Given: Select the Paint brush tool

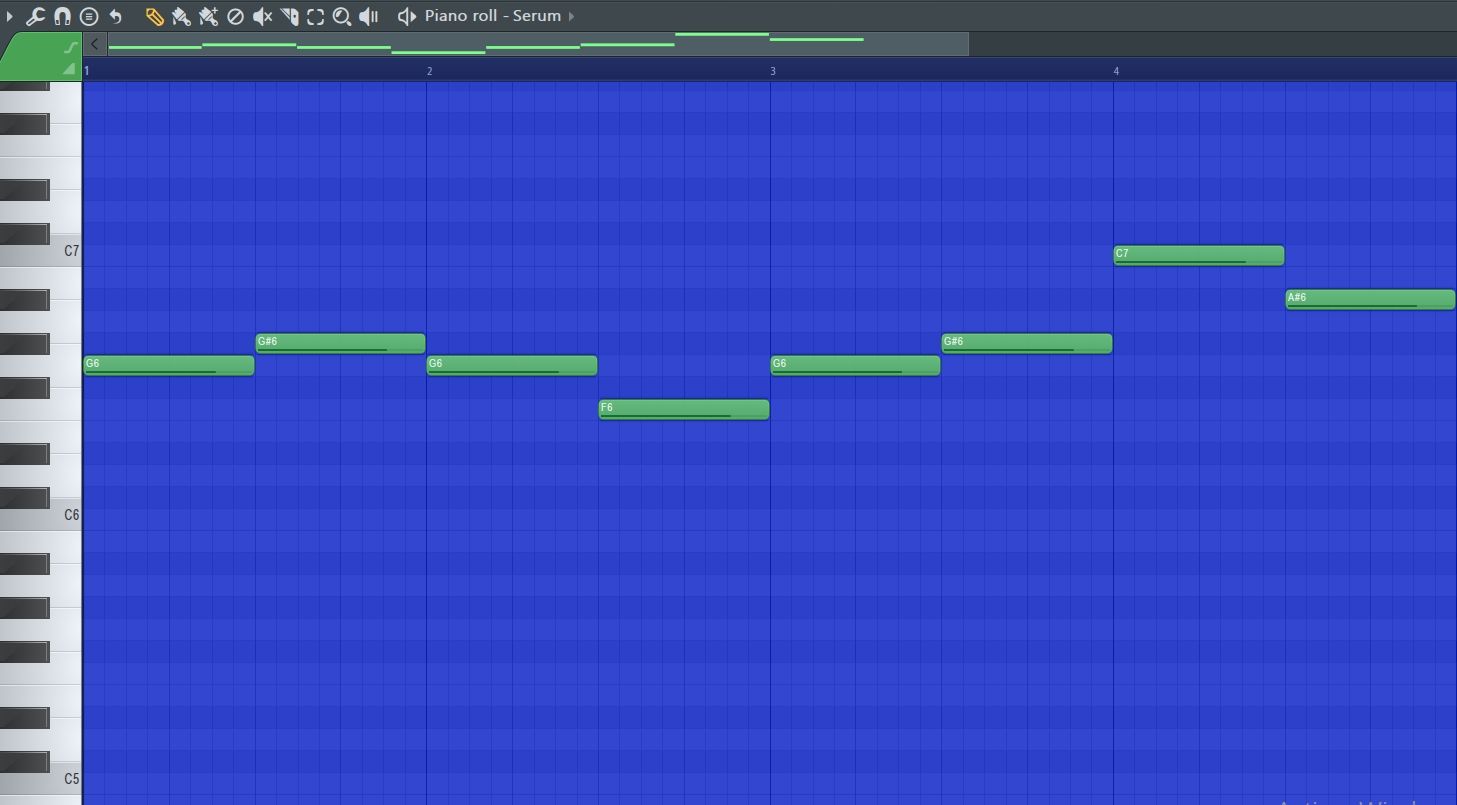Looking at the screenshot, I should 181,16.
